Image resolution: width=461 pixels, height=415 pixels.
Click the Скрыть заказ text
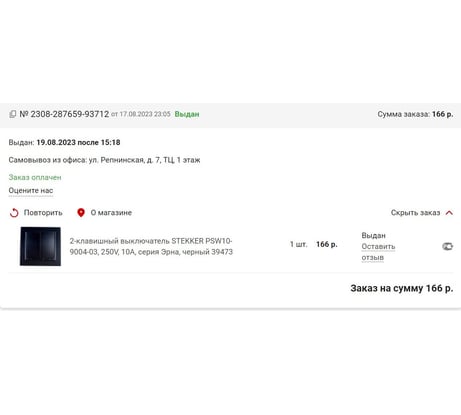[x=415, y=213]
